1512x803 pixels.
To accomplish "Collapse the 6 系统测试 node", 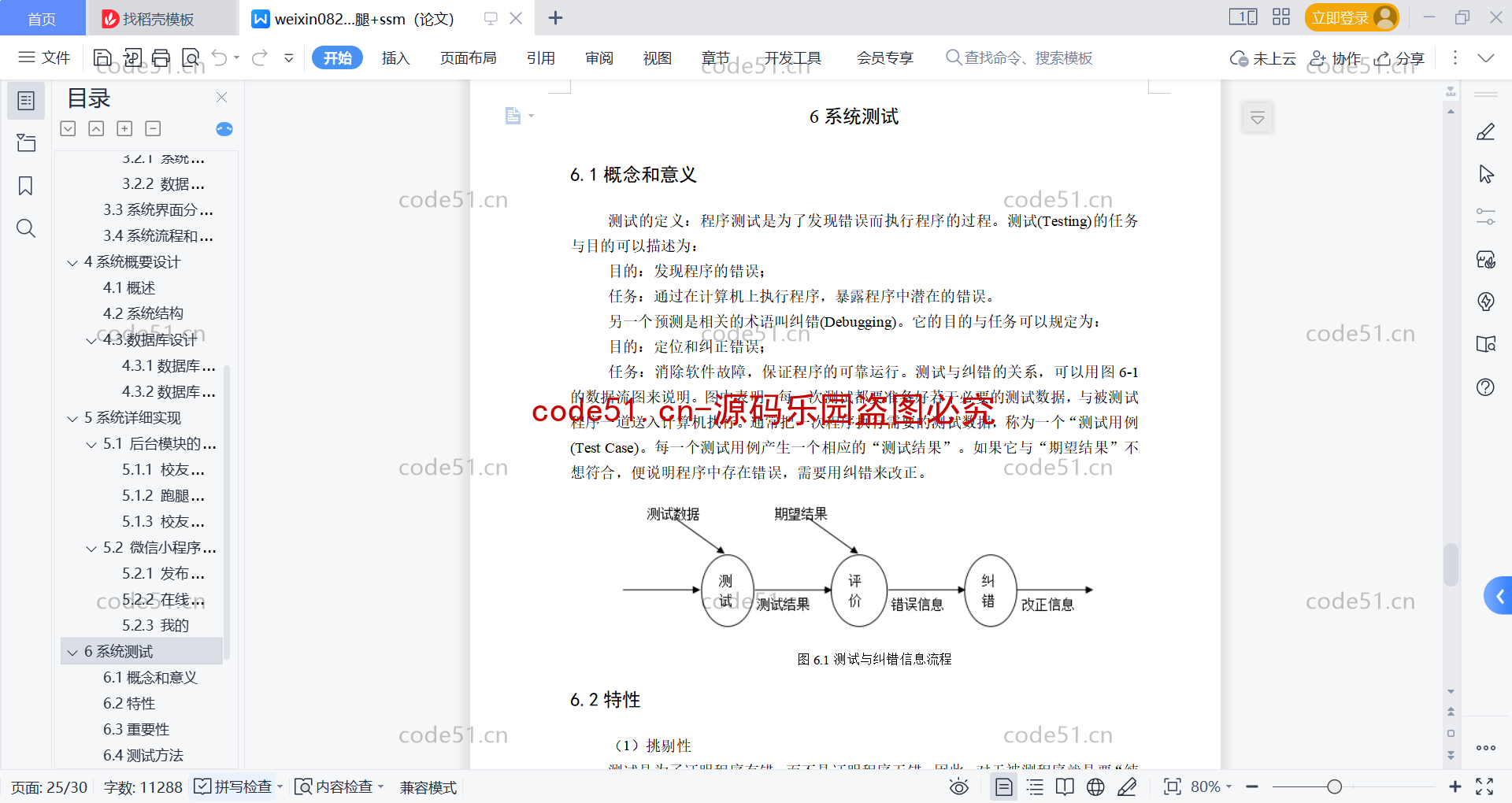I will point(72,652).
